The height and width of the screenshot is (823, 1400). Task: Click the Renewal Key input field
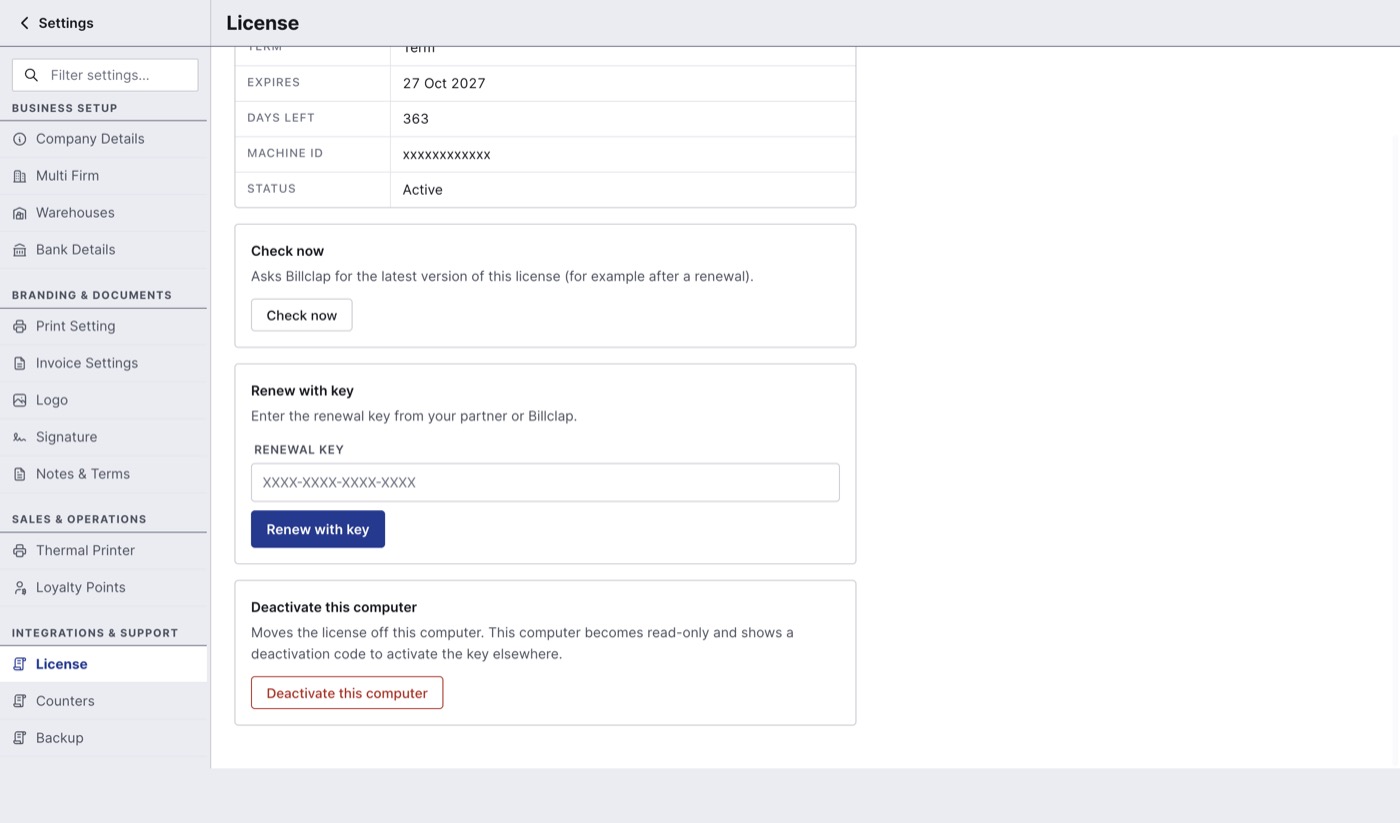545,482
